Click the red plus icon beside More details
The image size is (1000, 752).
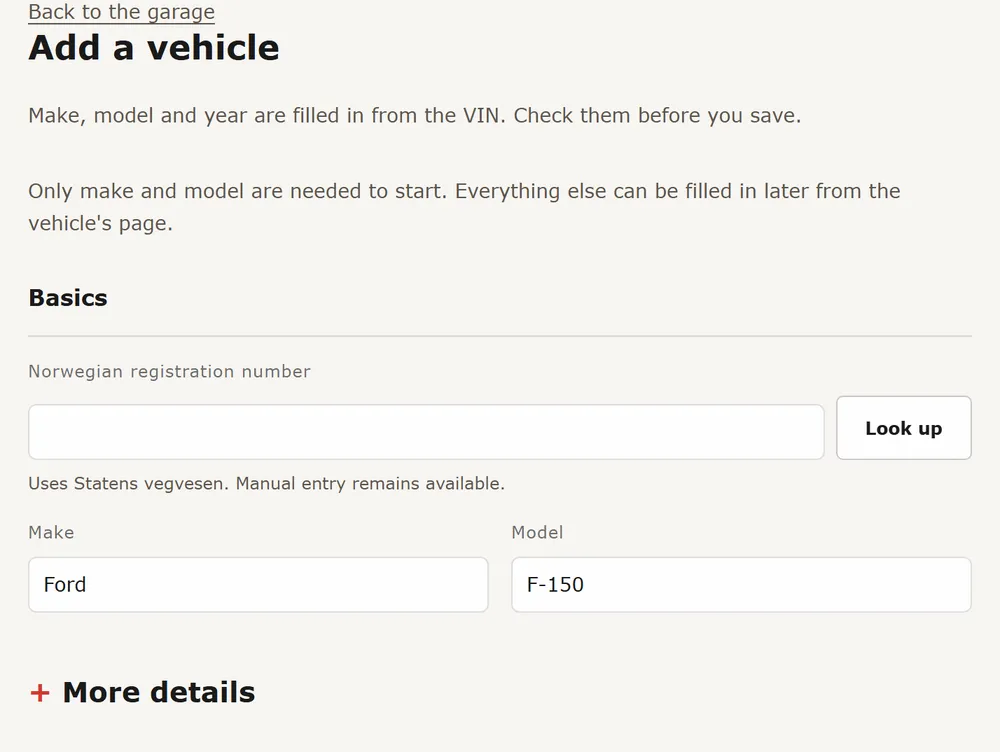tap(40, 693)
